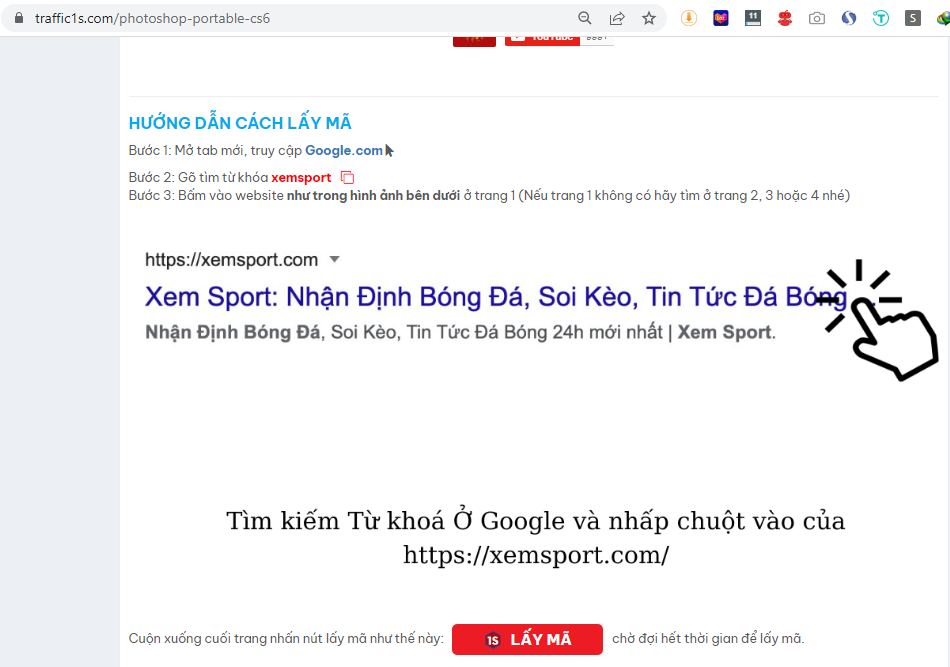Click the red LẤY MÃ button
This screenshot has height=667, width=950.
pyautogui.click(x=527, y=639)
